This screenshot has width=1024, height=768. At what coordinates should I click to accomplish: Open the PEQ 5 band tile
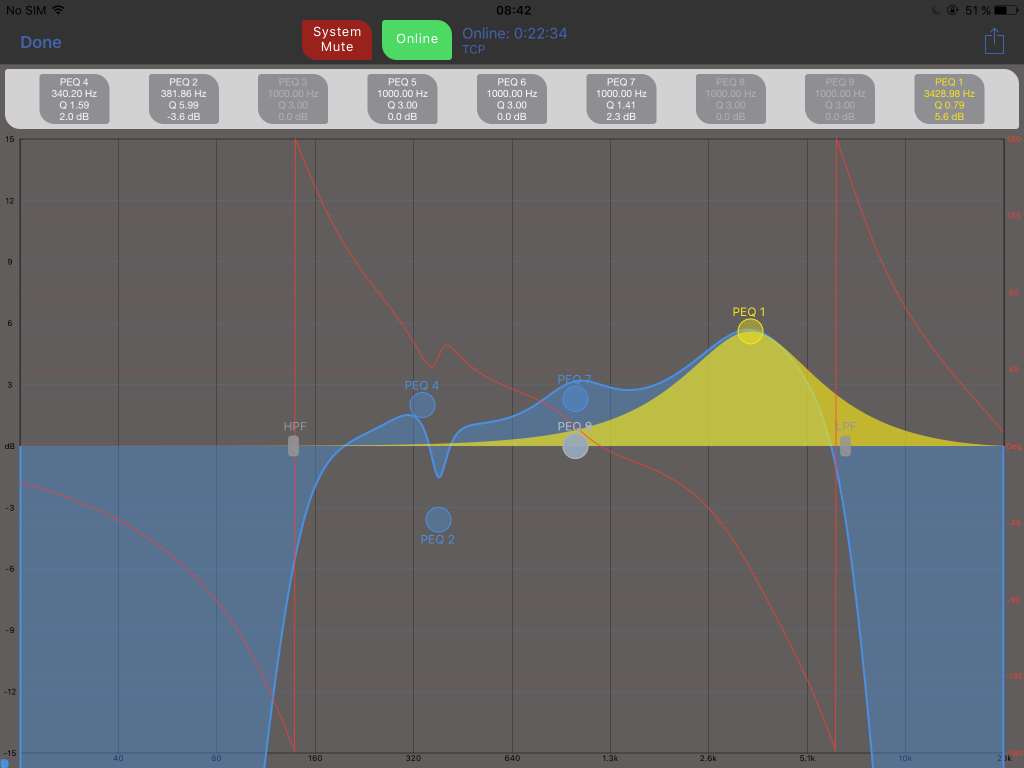coord(402,99)
